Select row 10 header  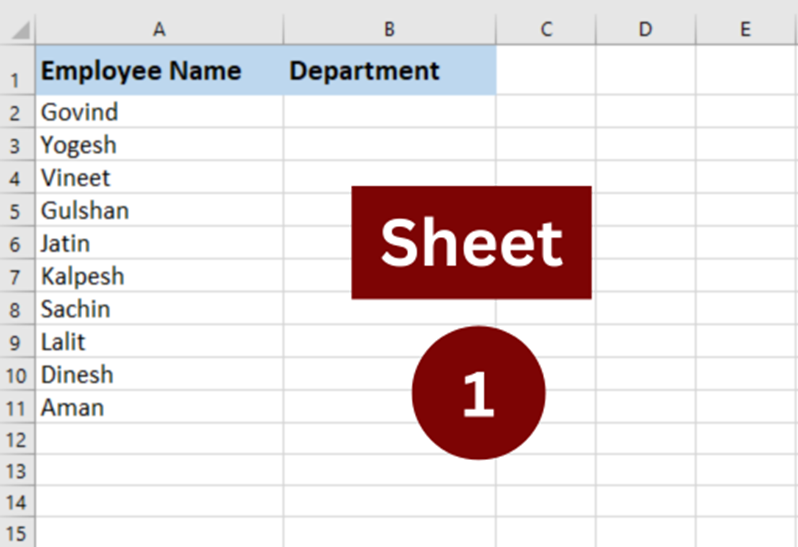pos(17,374)
